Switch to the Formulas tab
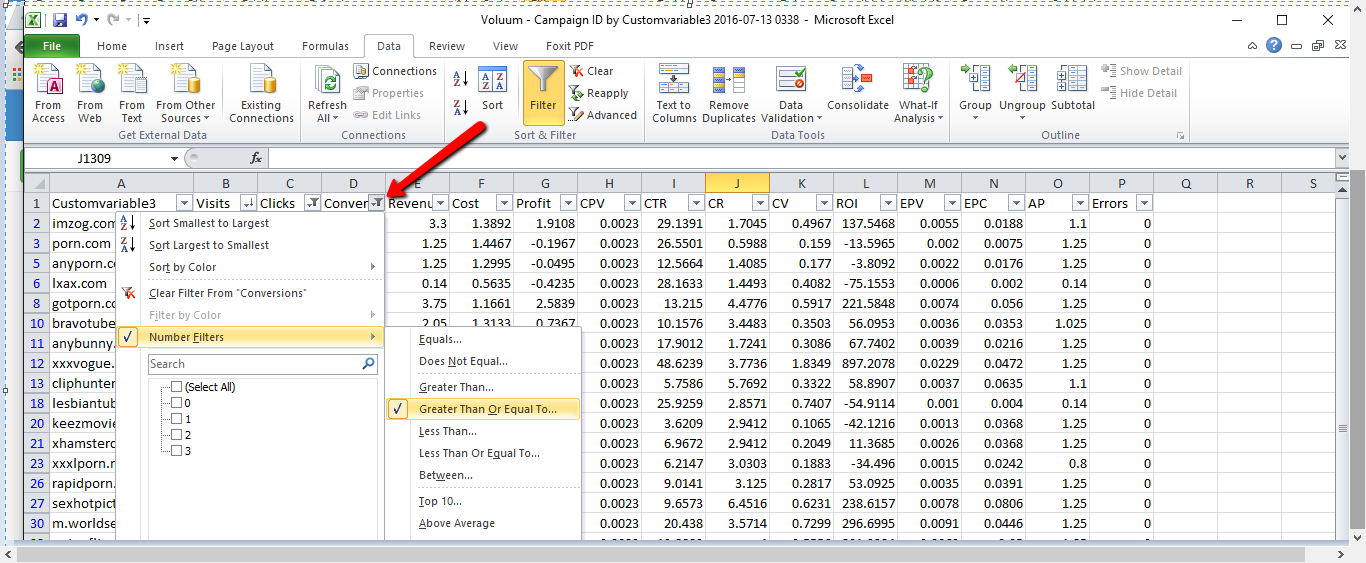Image resolution: width=1366 pixels, height=563 pixels. (325, 46)
